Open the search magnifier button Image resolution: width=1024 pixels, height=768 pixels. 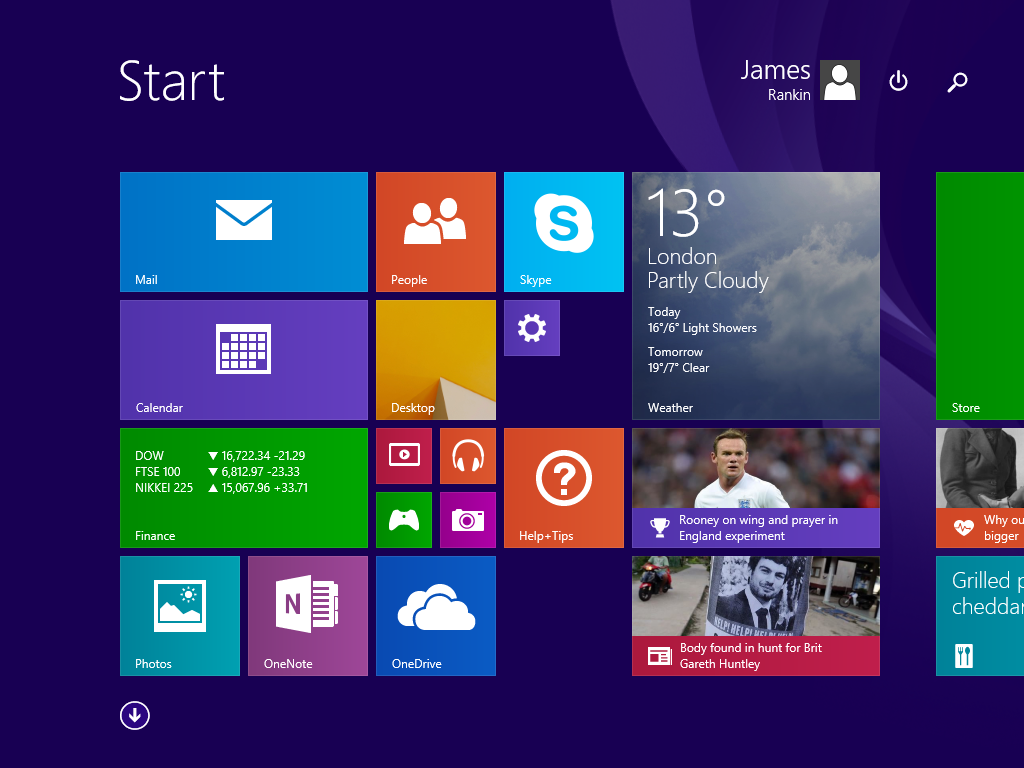click(957, 82)
